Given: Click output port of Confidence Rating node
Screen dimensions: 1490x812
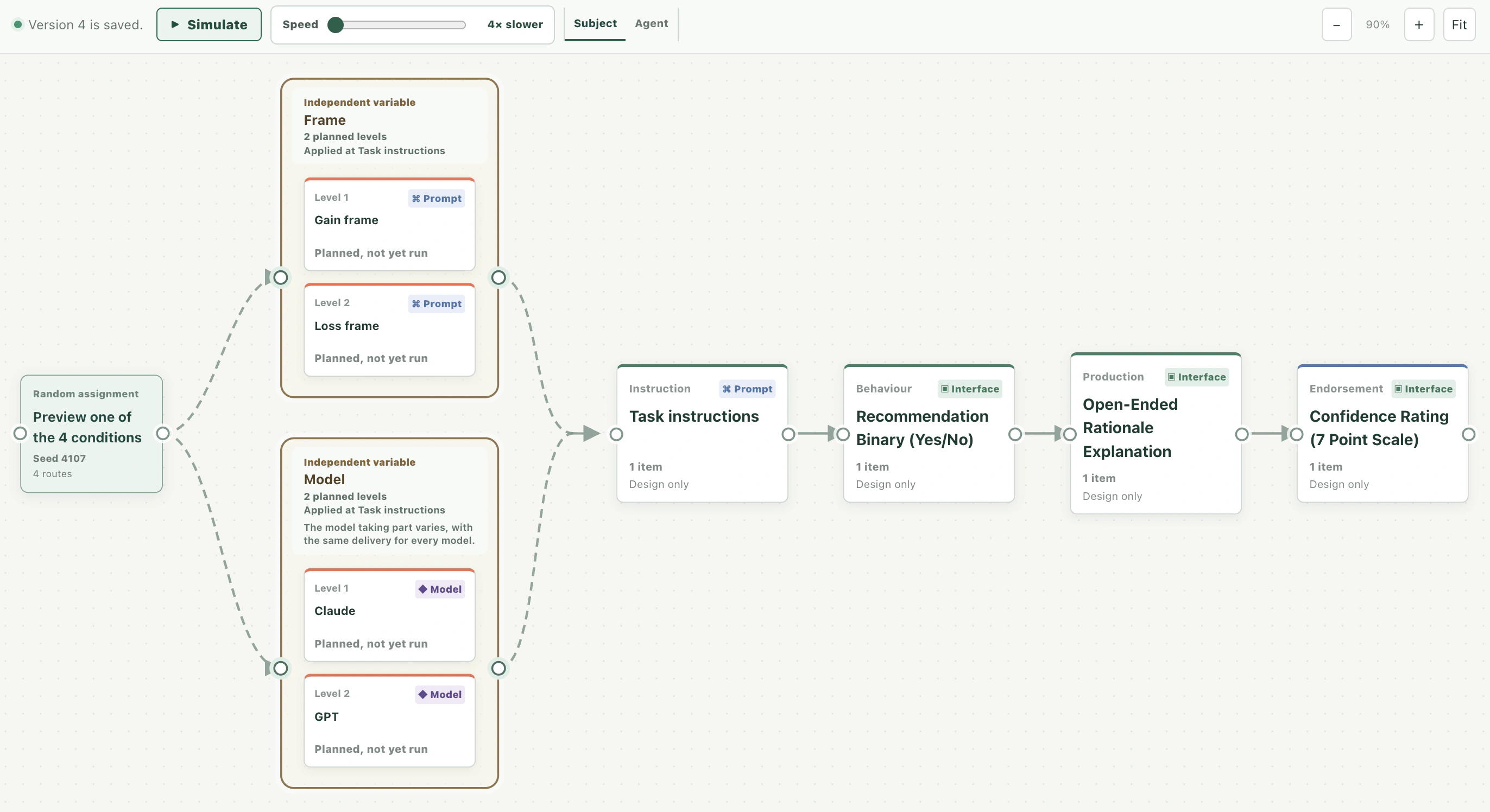Looking at the screenshot, I should click(1469, 434).
